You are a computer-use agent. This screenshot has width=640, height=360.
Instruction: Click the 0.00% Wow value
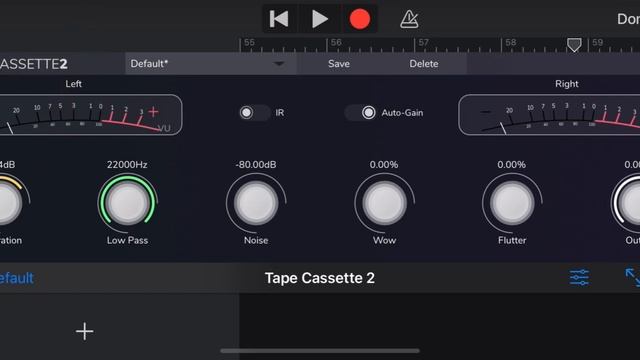(384, 164)
